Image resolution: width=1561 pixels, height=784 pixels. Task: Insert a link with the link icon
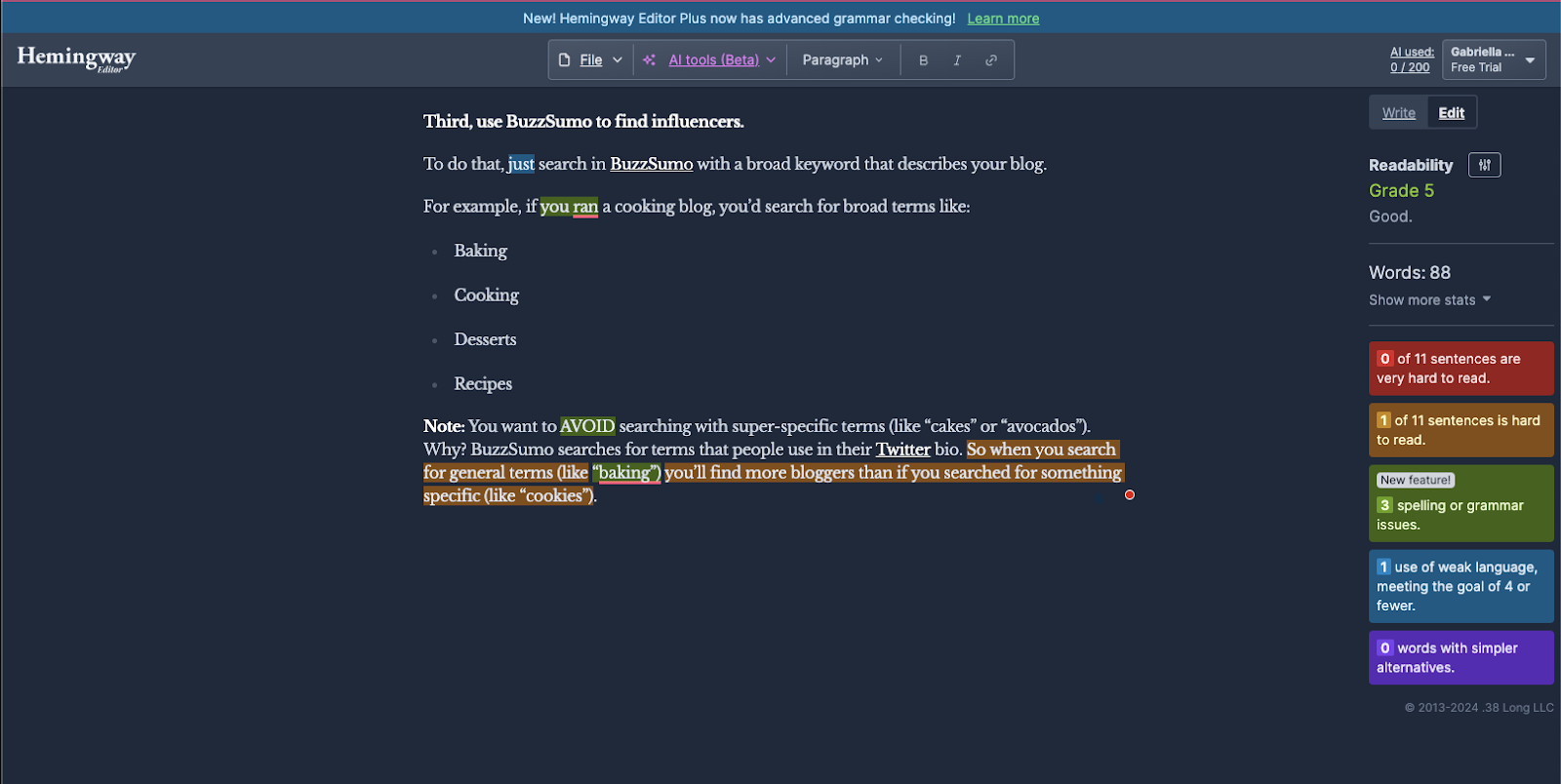[991, 59]
